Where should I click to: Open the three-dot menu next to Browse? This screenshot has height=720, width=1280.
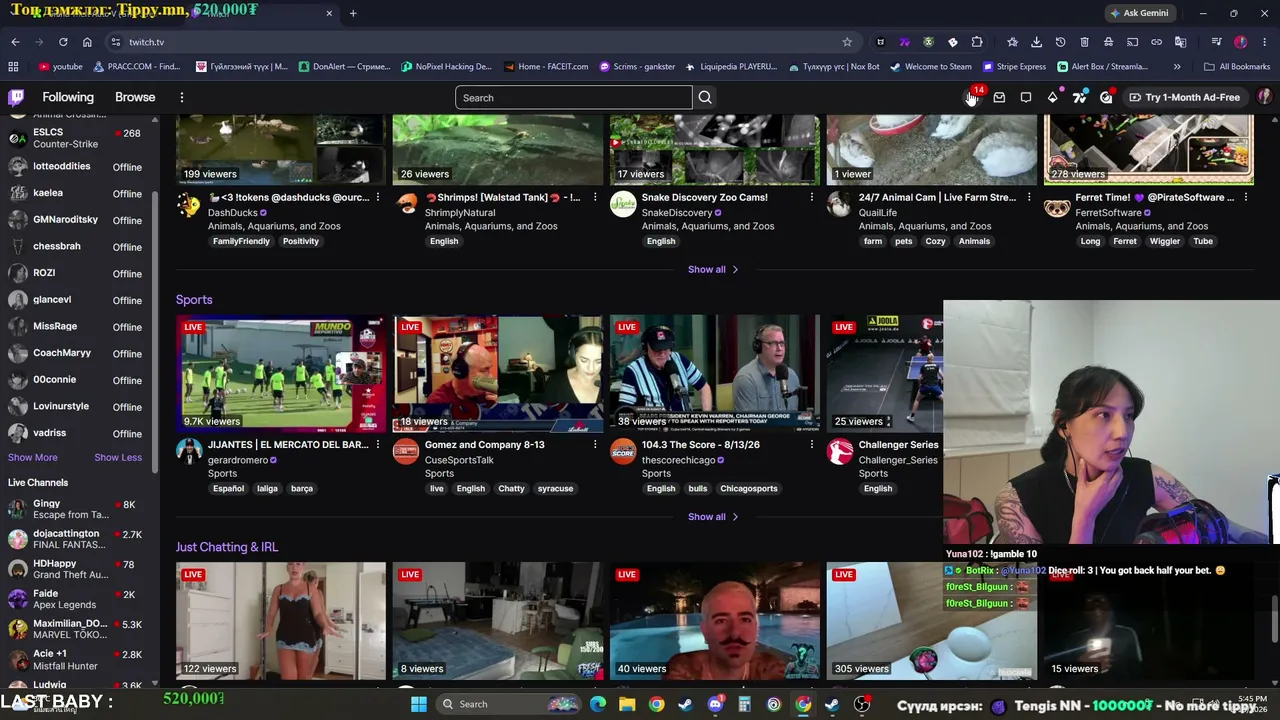[x=182, y=97]
